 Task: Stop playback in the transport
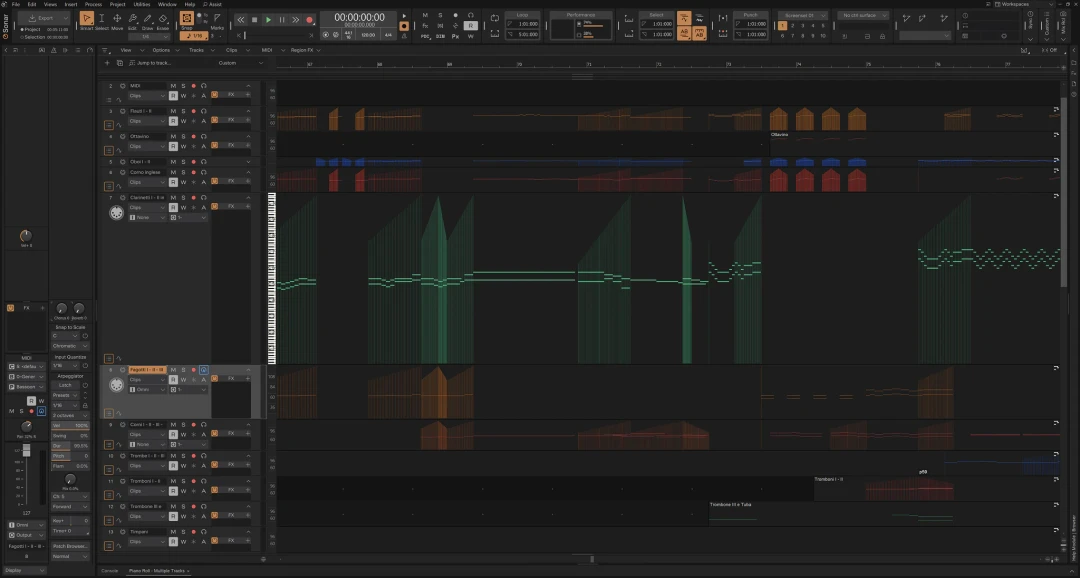254,20
